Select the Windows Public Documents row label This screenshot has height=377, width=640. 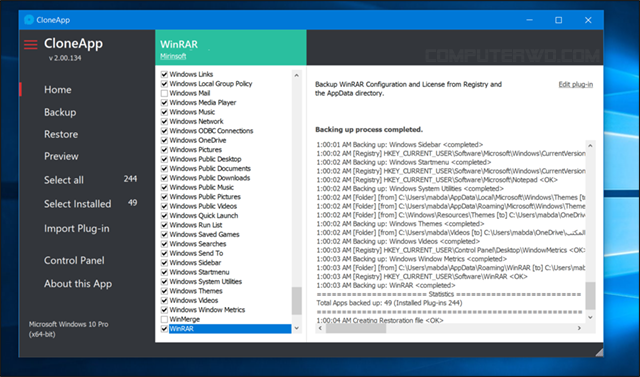[210, 169]
